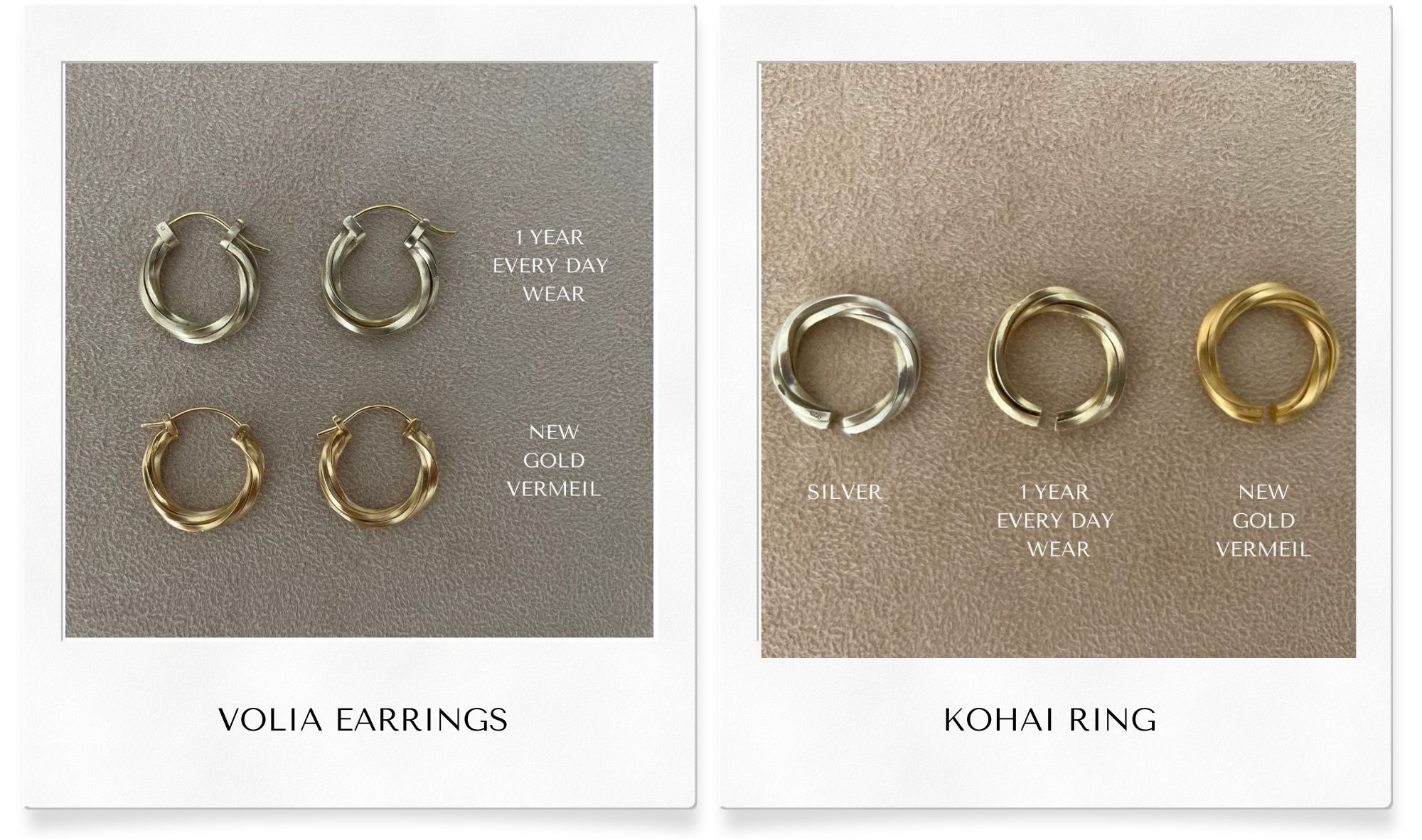Click the SILVER label under the ring

845,492
